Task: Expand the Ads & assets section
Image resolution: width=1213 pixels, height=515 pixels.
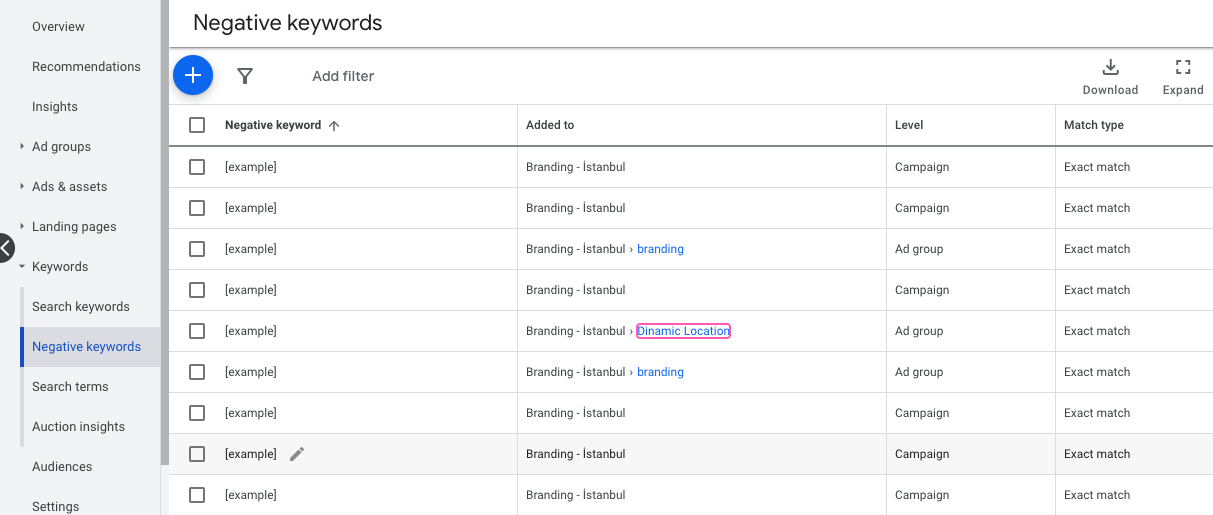Action: tap(22, 187)
